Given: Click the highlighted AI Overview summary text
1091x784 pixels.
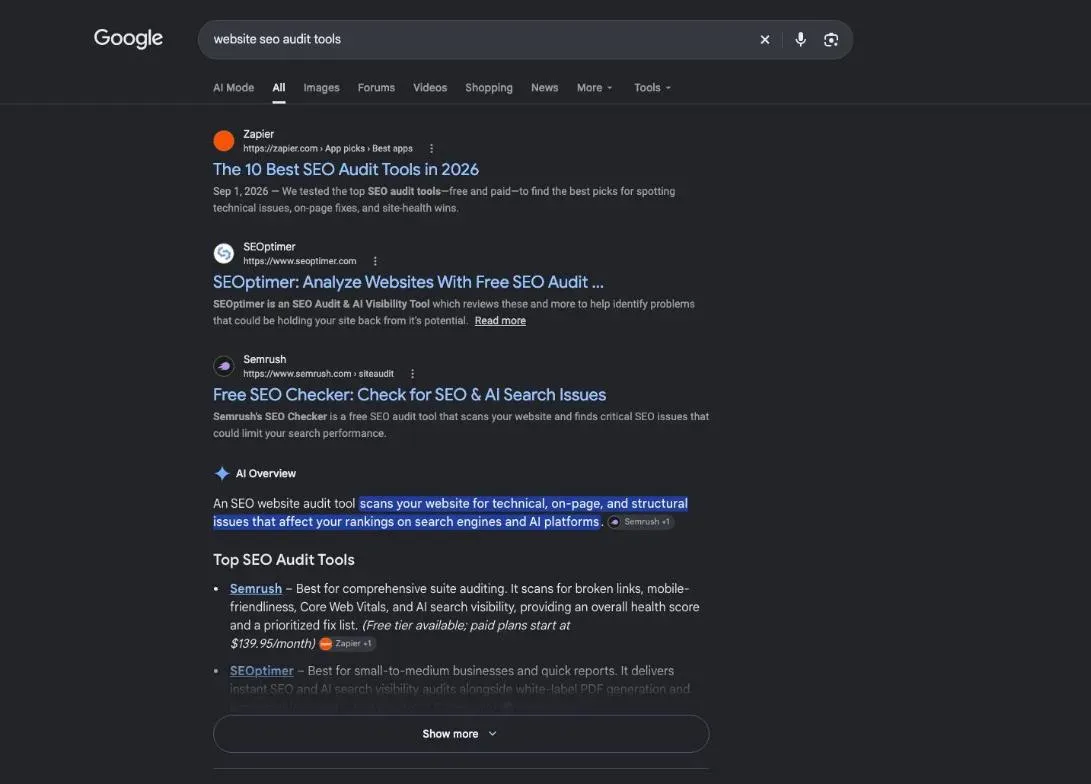Looking at the screenshot, I should point(450,513).
